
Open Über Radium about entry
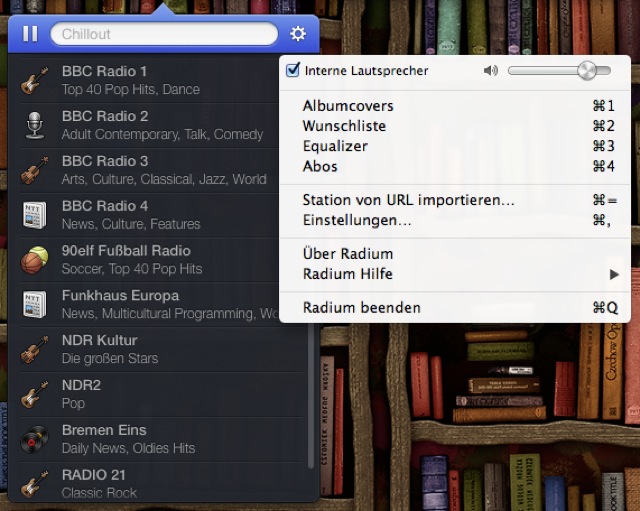(348, 254)
